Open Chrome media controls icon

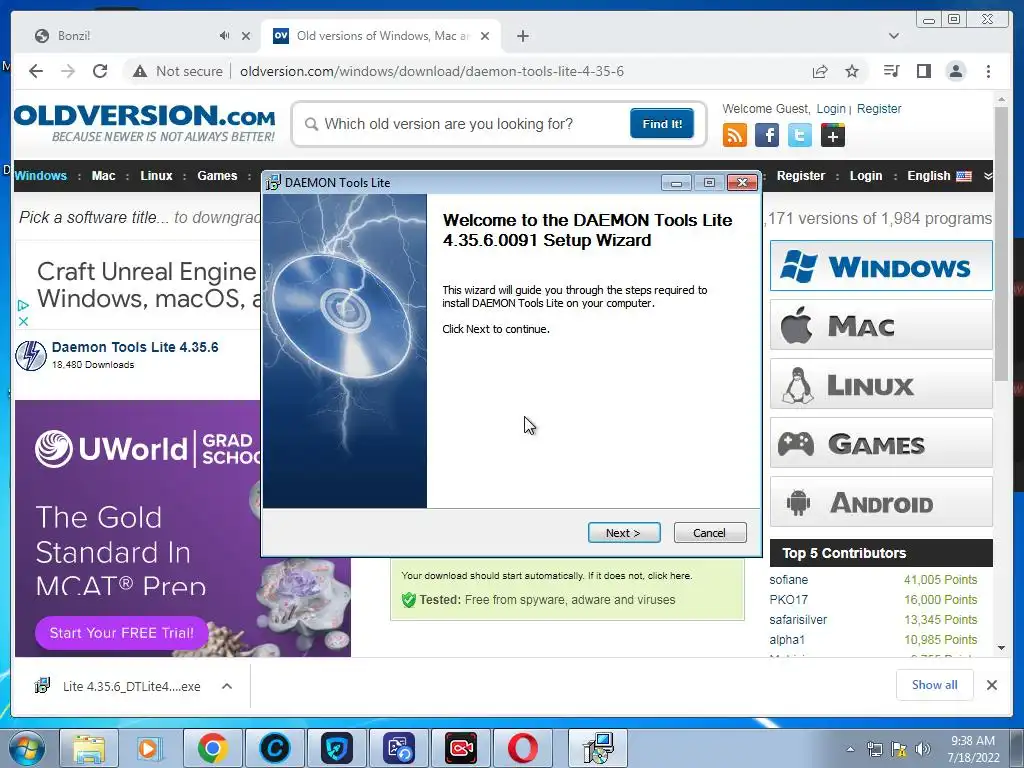[x=891, y=71]
